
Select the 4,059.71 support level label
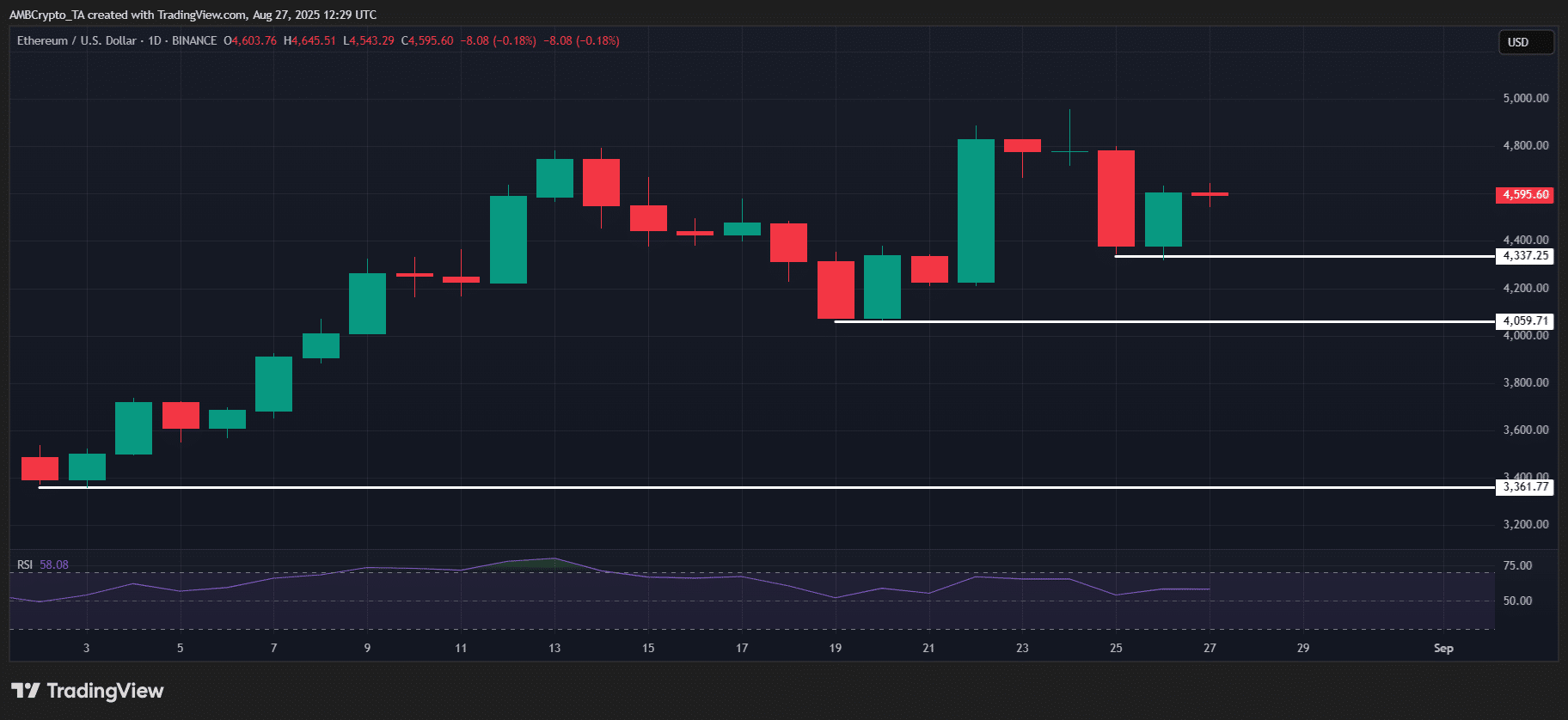pos(1525,321)
